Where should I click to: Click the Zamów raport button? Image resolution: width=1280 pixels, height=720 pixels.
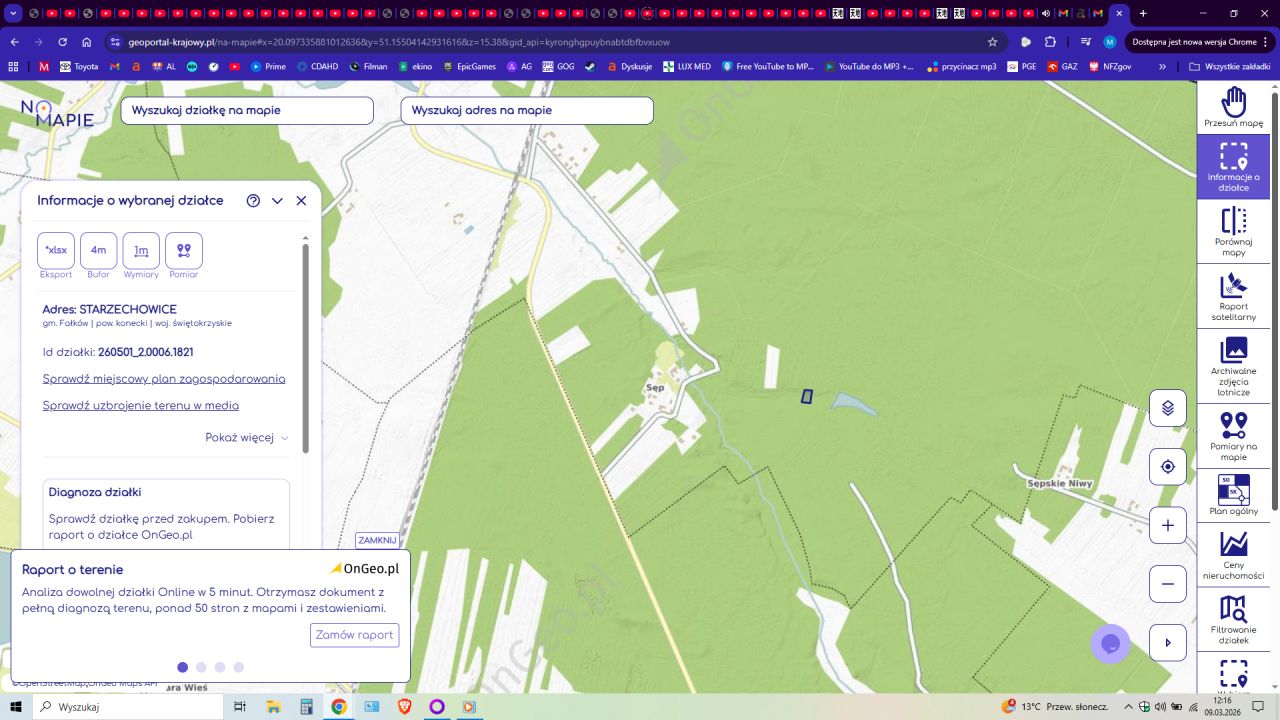354,635
